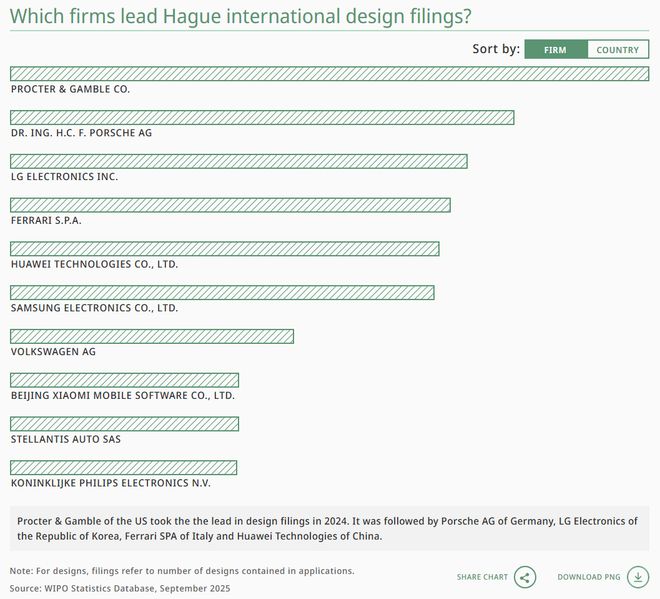Image resolution: width=660 pixels, height=599 pixels.
Task: Click the Ferrari S.P.A. bar
Action: (x=230, y=205)
